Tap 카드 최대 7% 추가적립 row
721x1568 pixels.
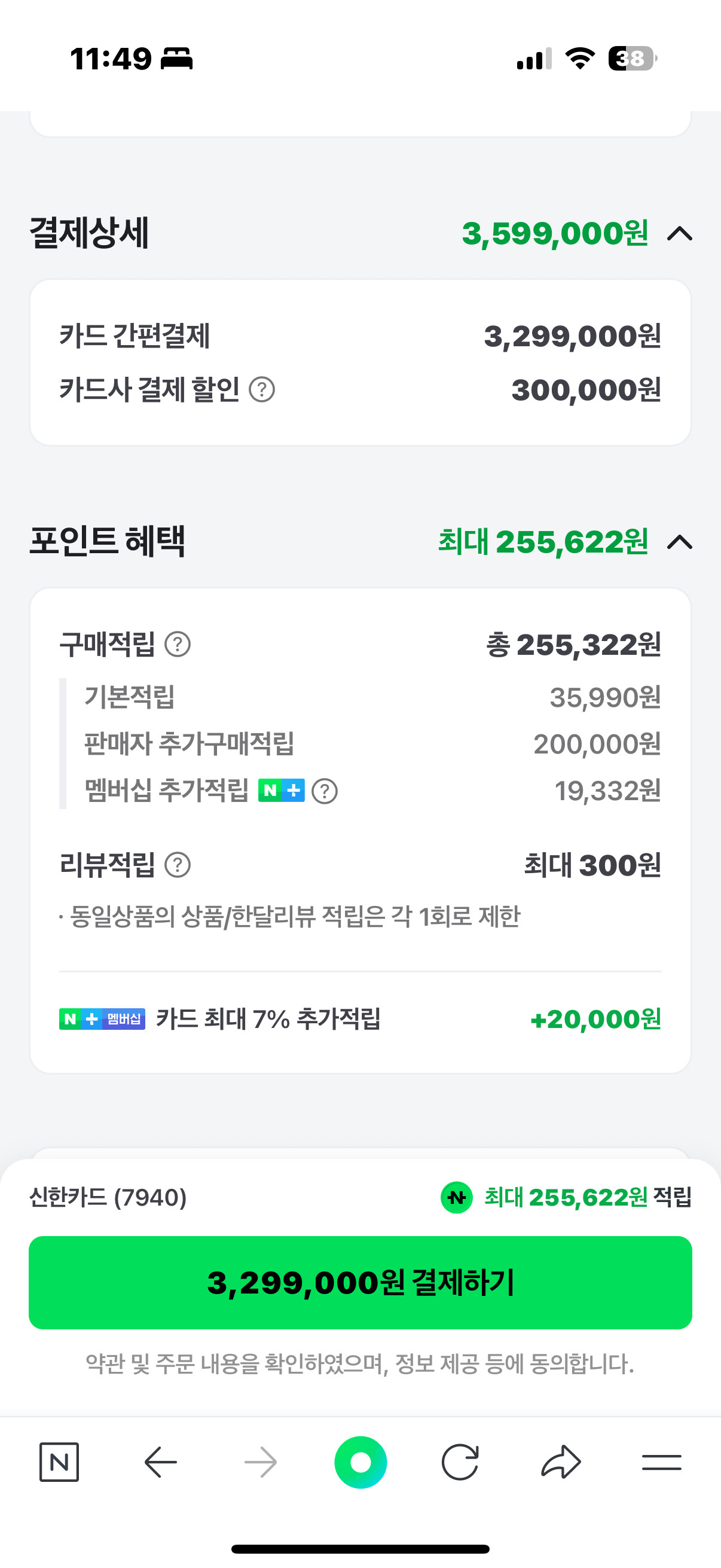(x=360, y=1018)
